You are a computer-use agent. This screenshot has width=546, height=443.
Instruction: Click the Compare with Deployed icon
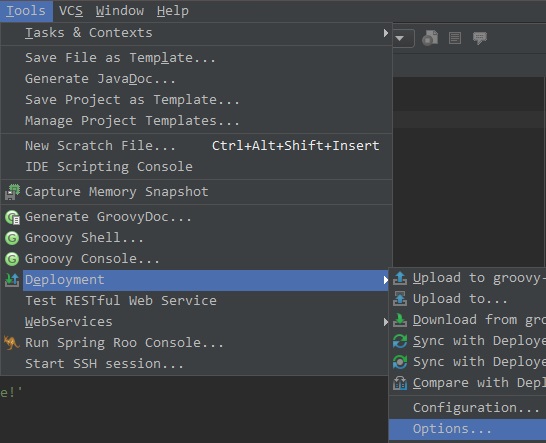pos(400,383)
